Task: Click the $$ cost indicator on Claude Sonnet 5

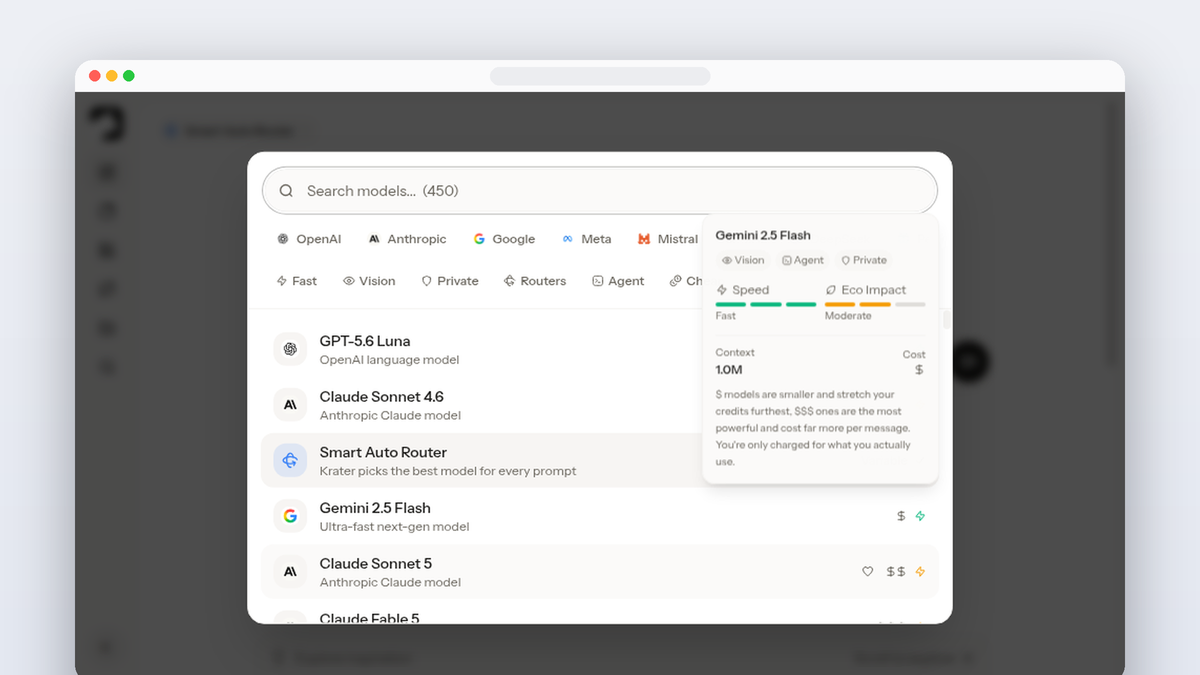Action: (896, 572)
